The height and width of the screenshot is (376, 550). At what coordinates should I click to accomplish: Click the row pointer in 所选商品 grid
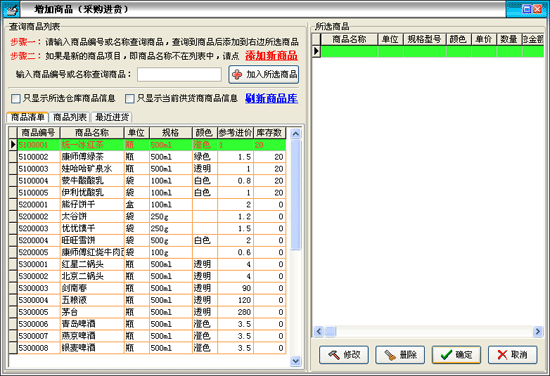tap(316, 51)
